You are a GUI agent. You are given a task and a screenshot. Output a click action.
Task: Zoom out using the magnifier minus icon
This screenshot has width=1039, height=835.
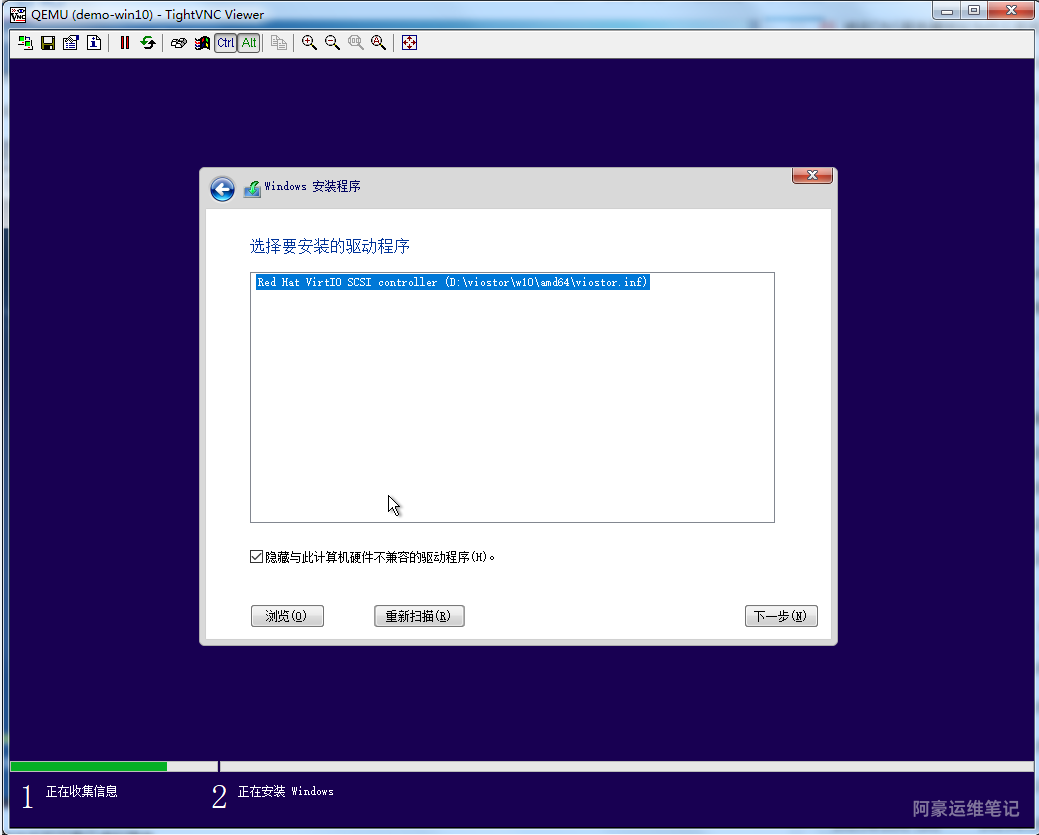coord(333,43)
